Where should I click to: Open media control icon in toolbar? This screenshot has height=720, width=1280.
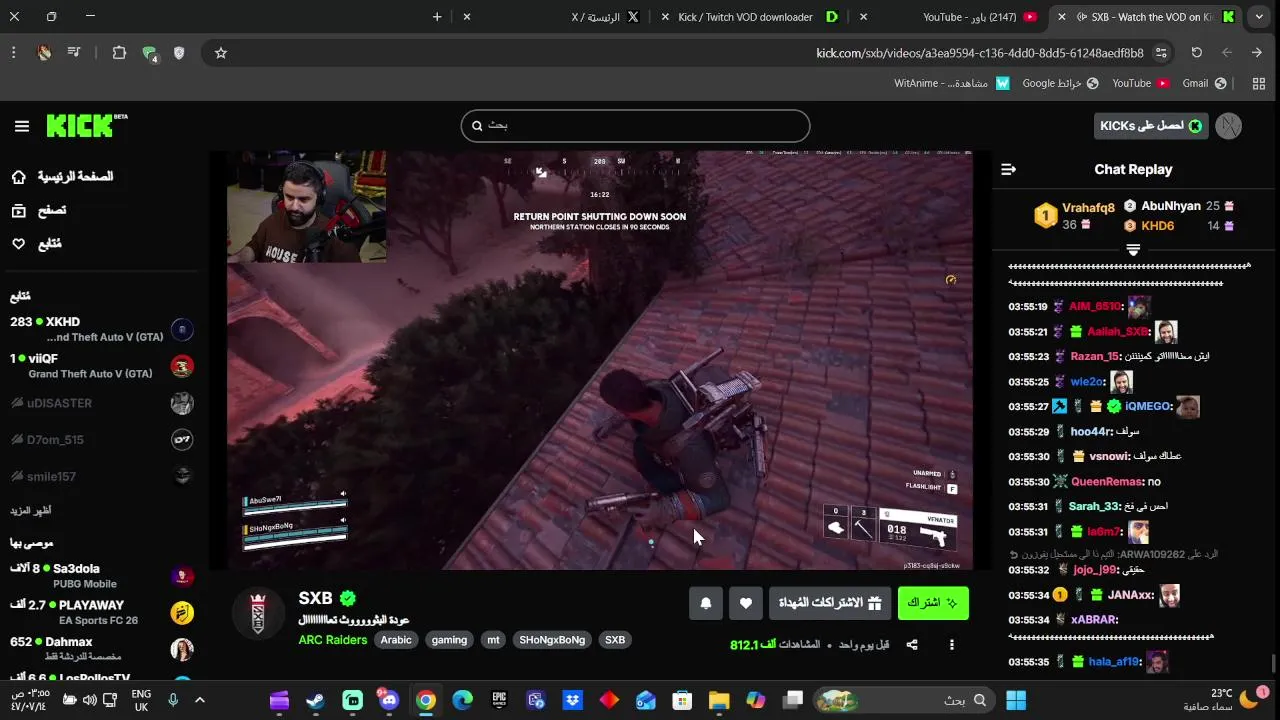coord(74,53)
